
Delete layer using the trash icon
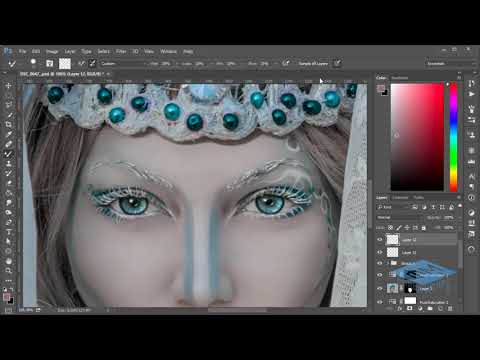coord(450,309)
